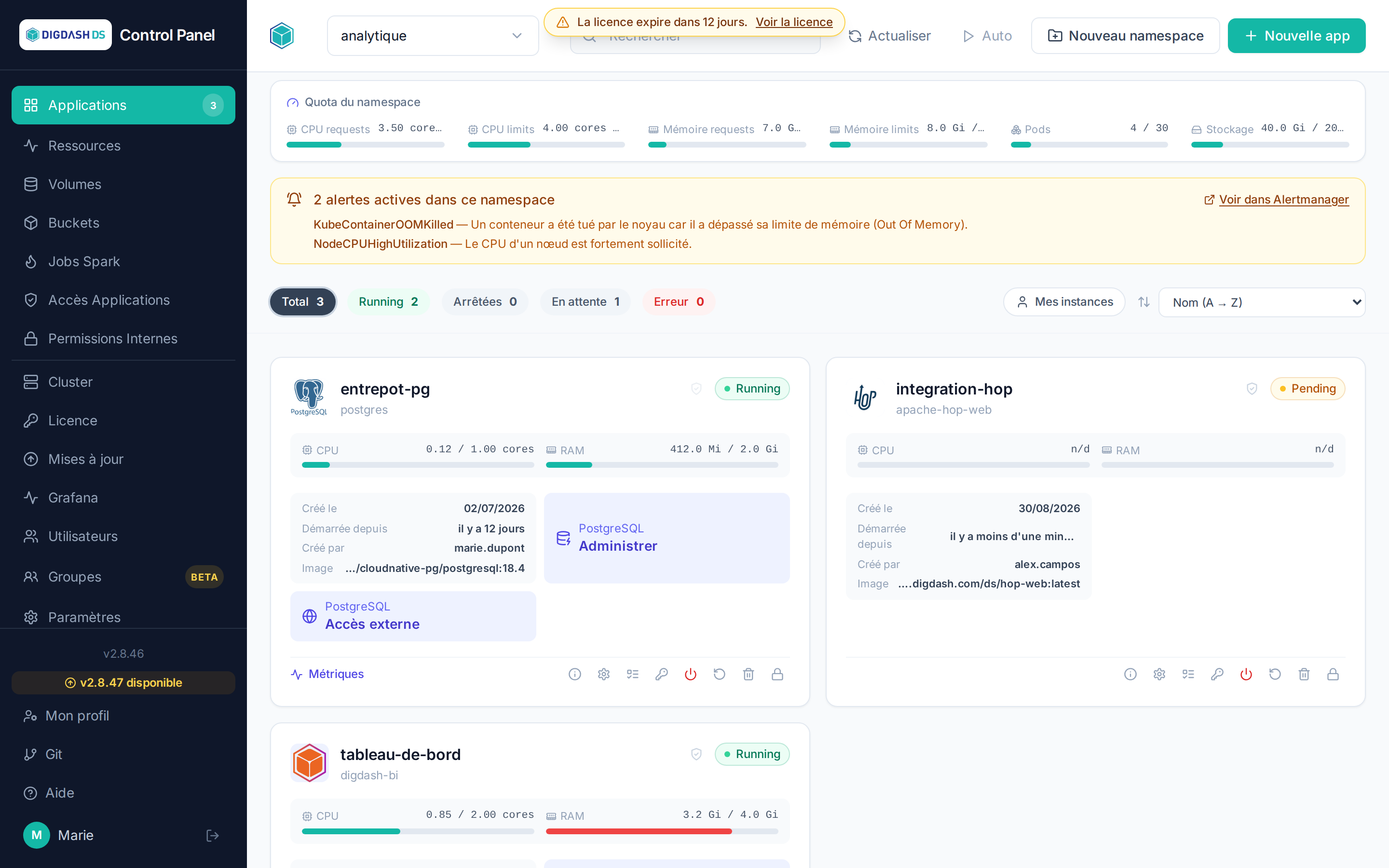Open Jobs Spark in sidebar
This screenshot has height=868, width=1389.
(x=123, y=261)
